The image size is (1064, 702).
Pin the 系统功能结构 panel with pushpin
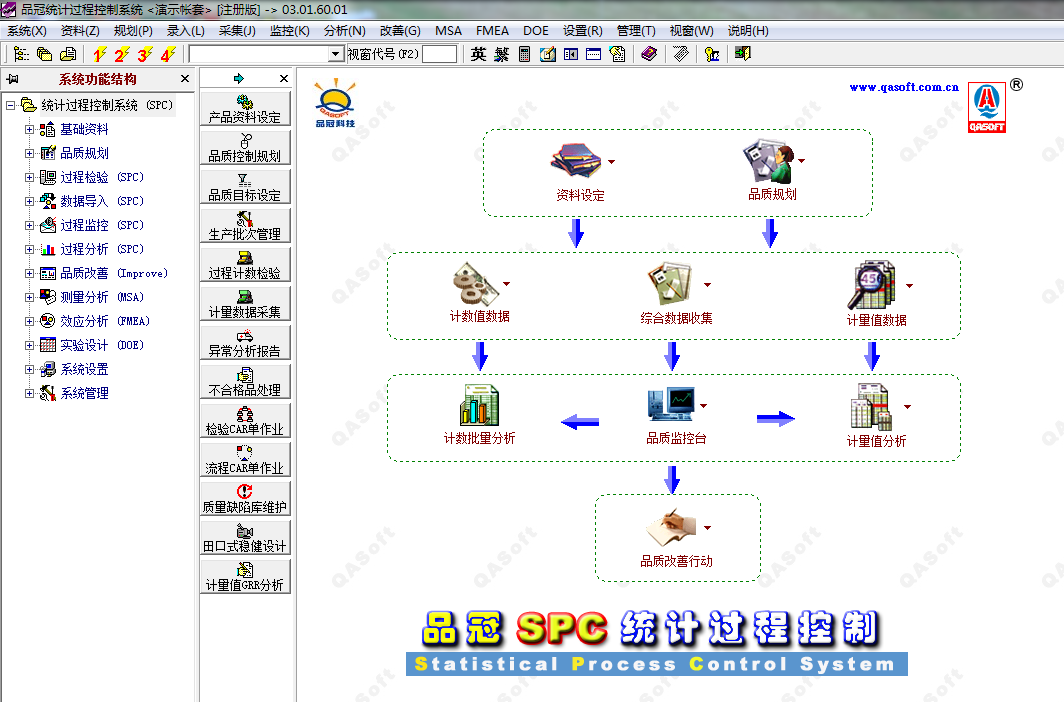(12, 79)
